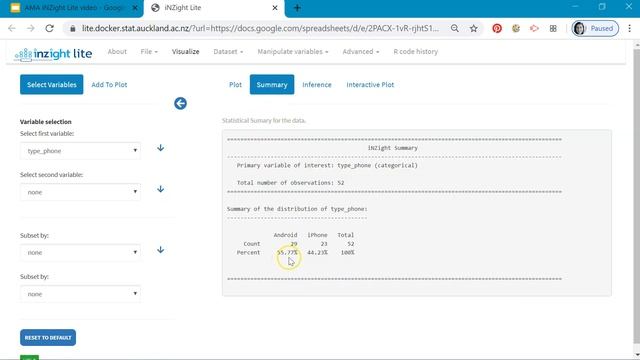Close the iNZight Lite tab
The height and width of the screenshot is (360, 640).
[275, 8]
